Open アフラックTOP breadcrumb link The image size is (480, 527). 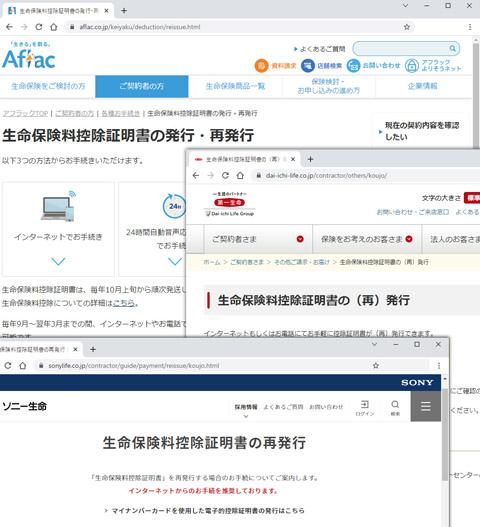point(26,114)
